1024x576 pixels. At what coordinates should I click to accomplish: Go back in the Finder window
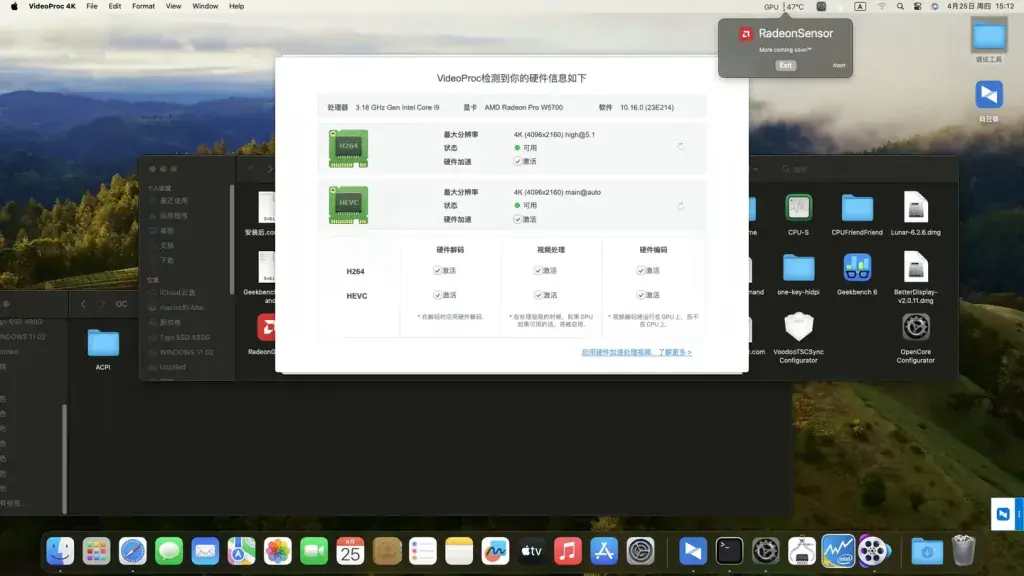(251, 169)
